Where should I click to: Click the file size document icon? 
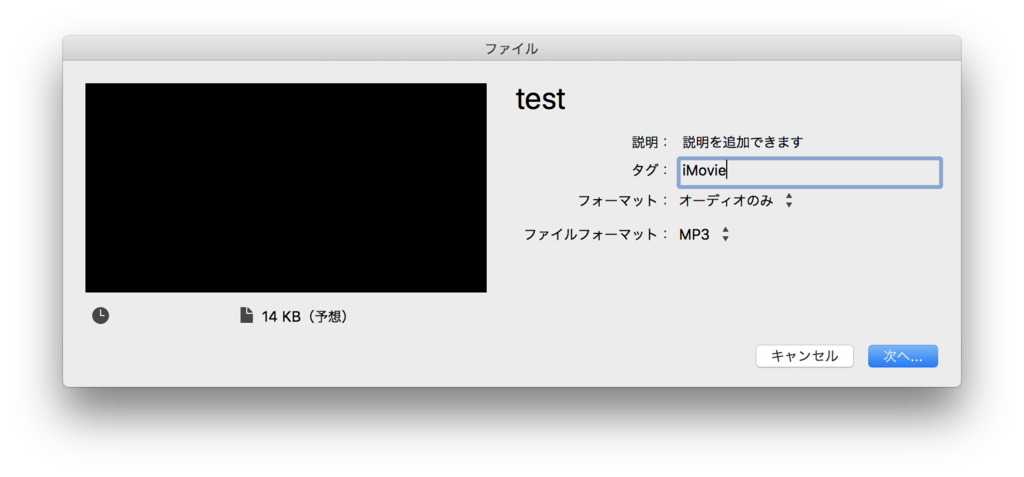click(246, 316)
